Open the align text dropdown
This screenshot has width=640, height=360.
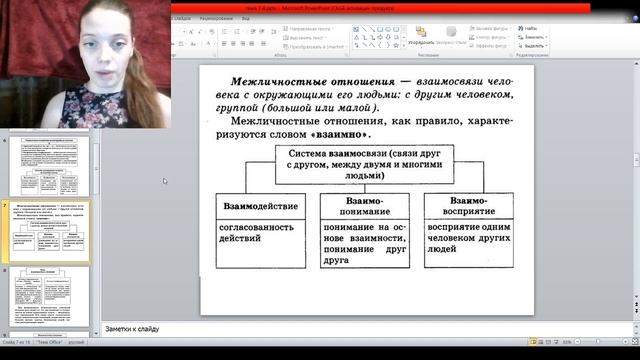[304, 38]
